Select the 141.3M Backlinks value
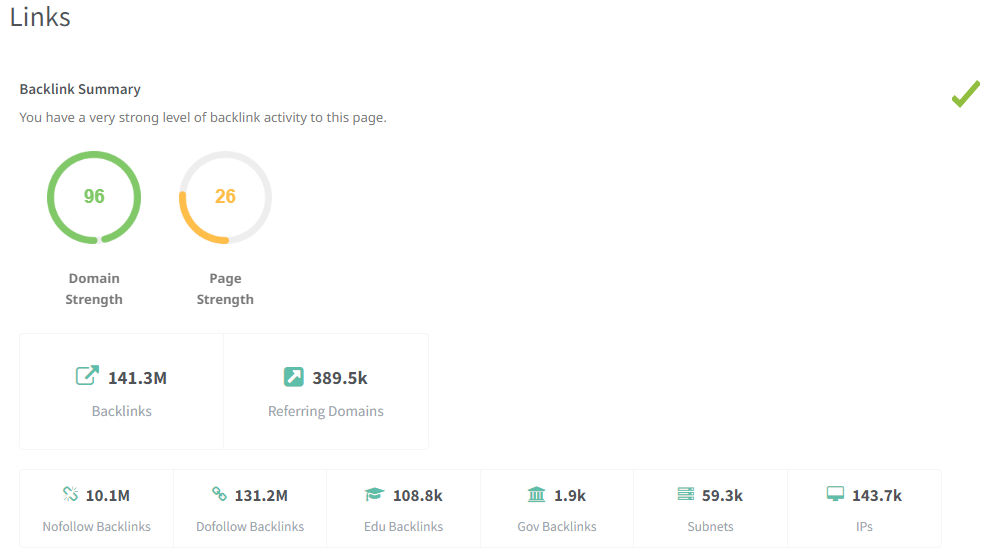 click(x=137, y=378)
